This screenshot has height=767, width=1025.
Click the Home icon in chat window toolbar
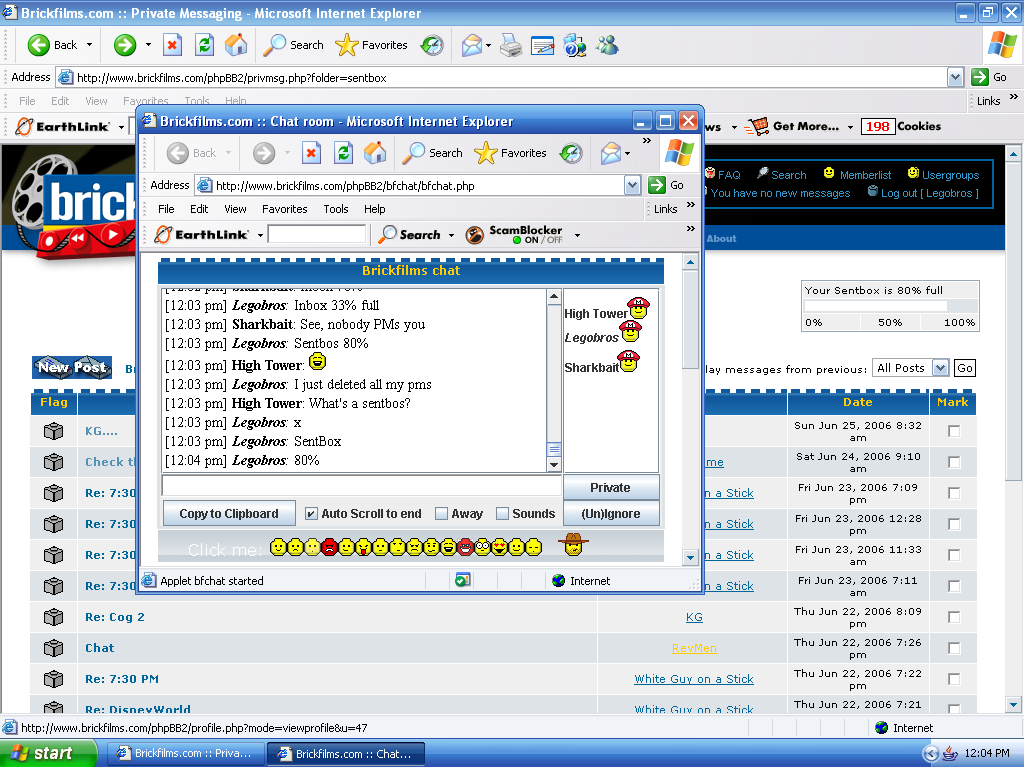[x=375, y=153]
